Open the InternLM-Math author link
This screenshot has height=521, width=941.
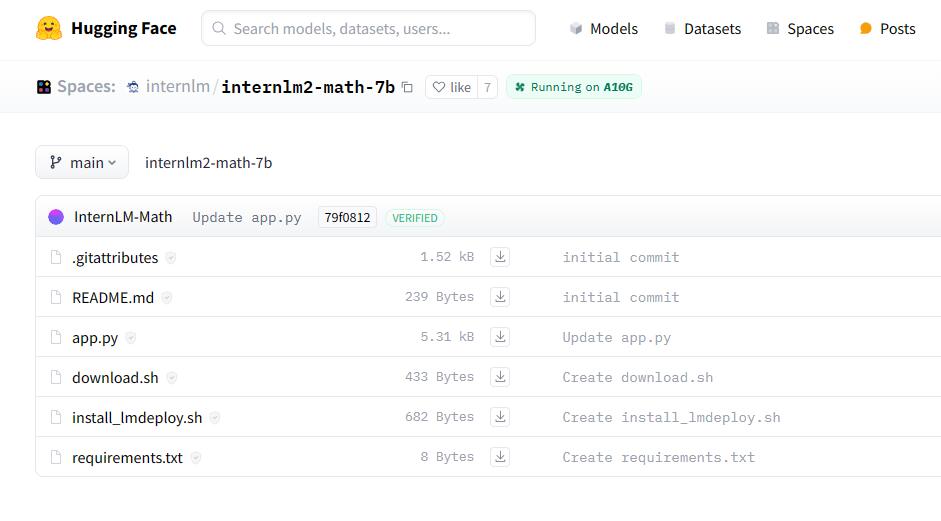point(123,217)
